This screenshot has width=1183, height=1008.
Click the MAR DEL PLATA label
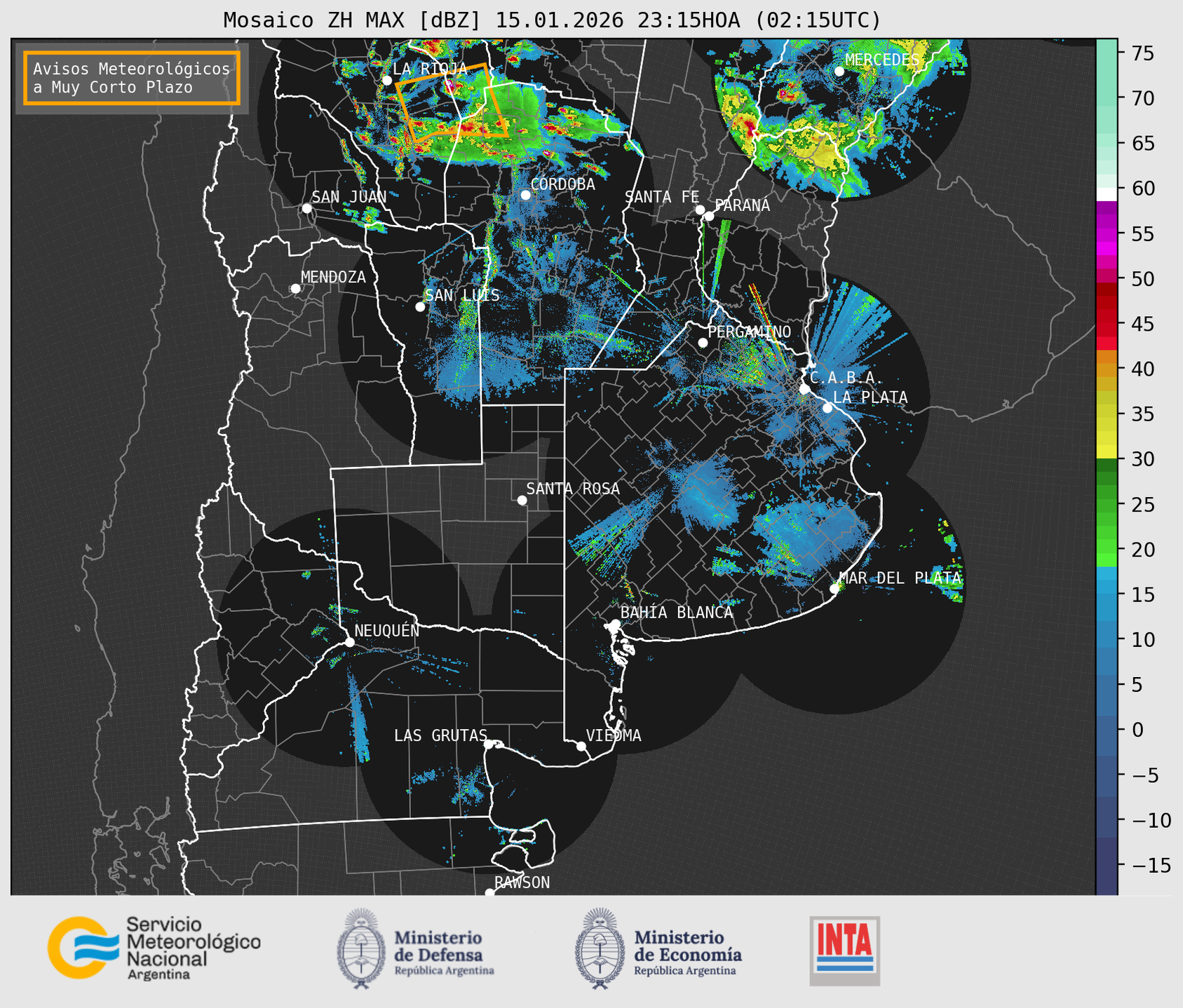coord(900,578)
